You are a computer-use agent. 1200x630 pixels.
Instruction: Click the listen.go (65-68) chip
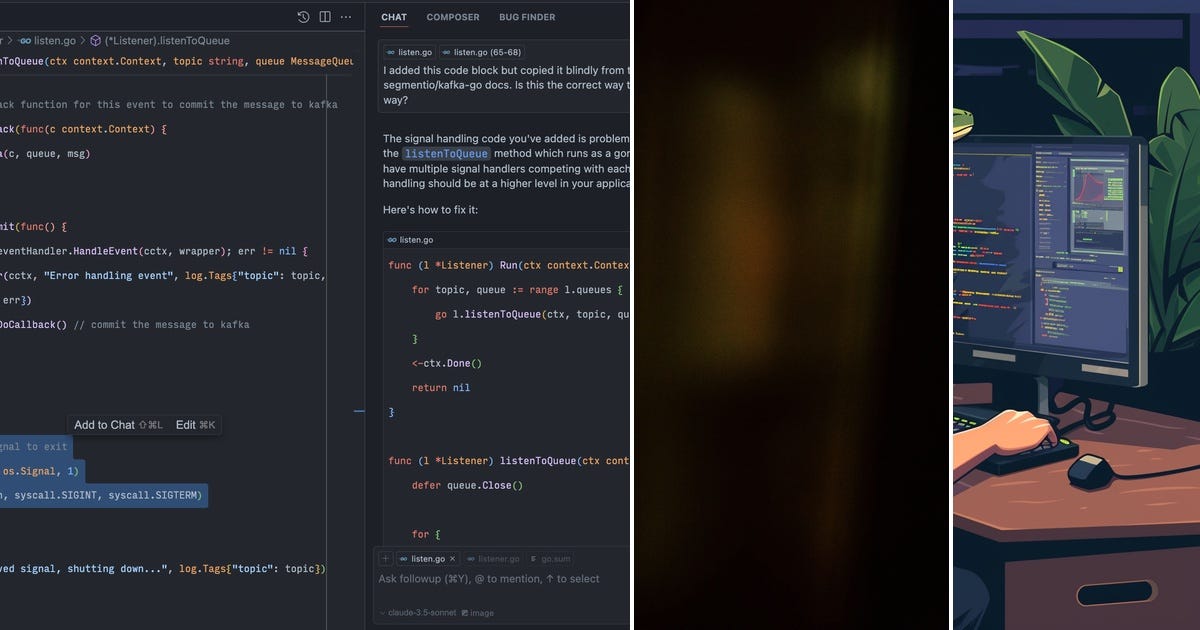coord(481,52)
